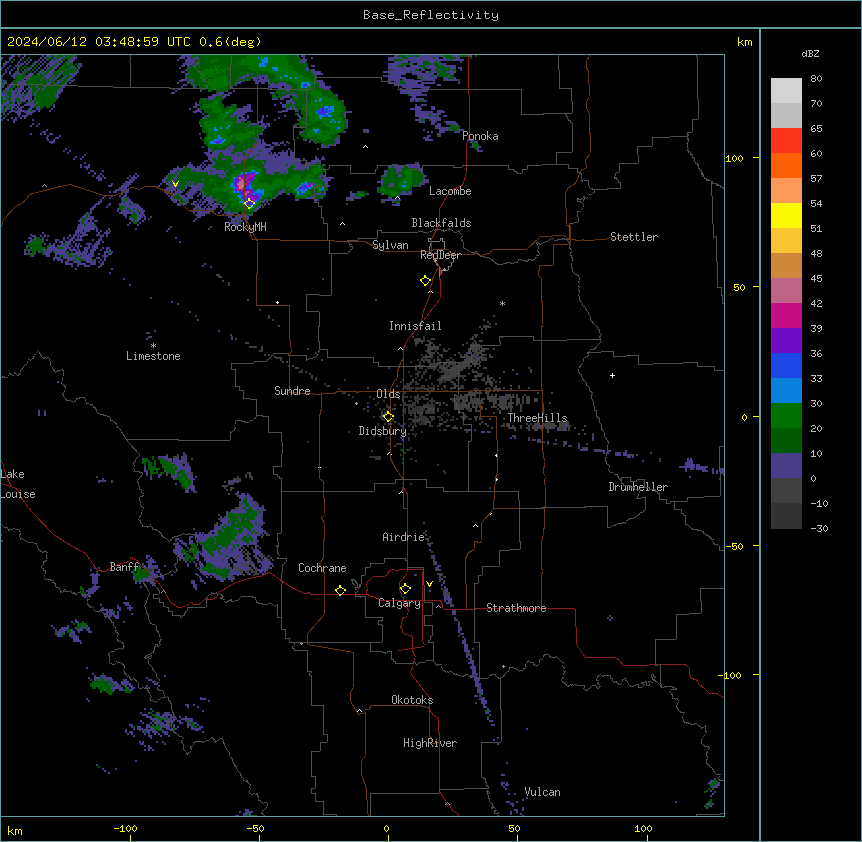Screen dimensions: 862x842
Task: Click the Ponoka city label
Action: point(480,136)
